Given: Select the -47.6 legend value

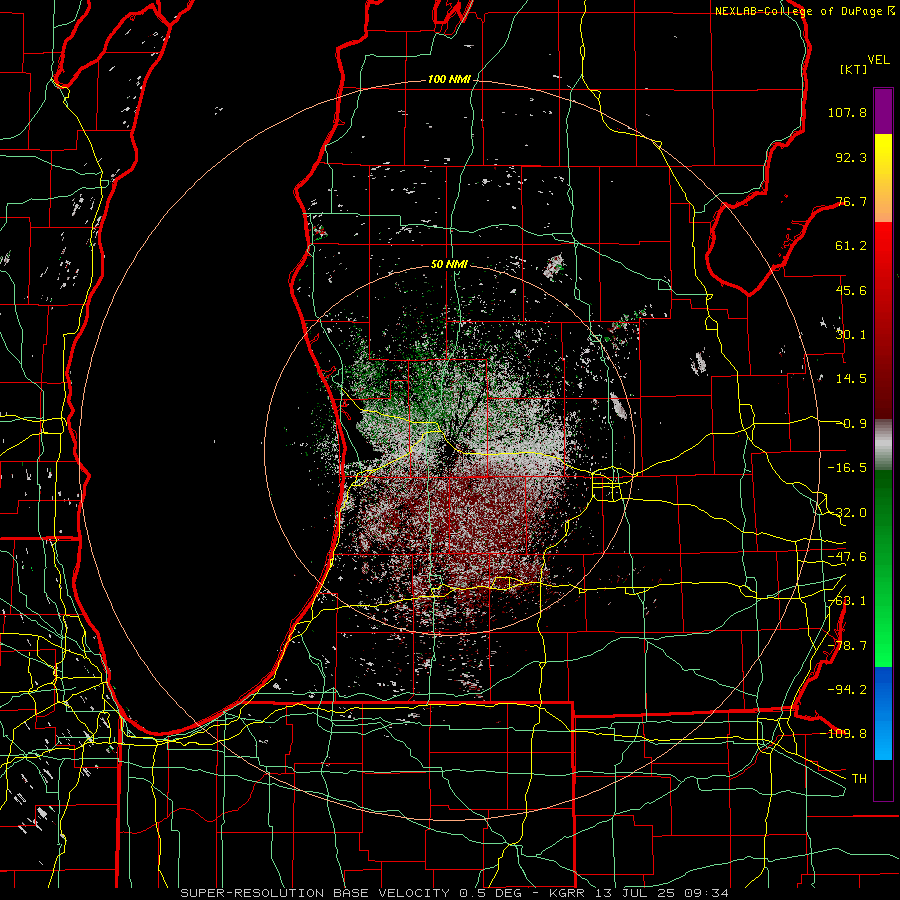Looking at the screenshot, I should coord(847,557).
